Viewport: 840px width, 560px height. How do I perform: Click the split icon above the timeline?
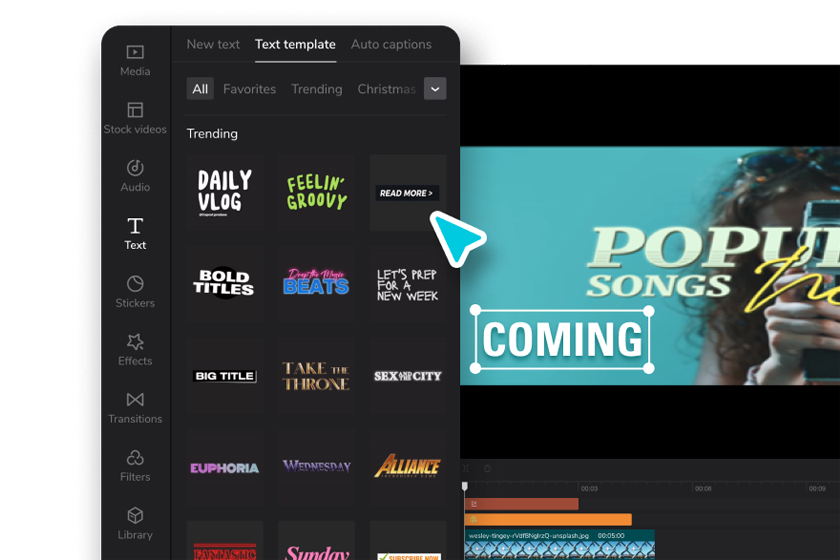point(465,468)
